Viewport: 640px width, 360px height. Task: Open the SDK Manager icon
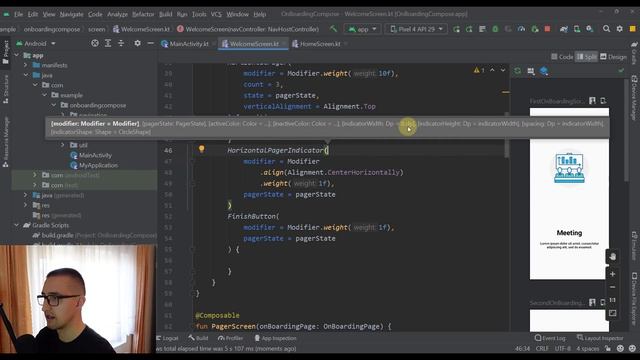[590, 29]
